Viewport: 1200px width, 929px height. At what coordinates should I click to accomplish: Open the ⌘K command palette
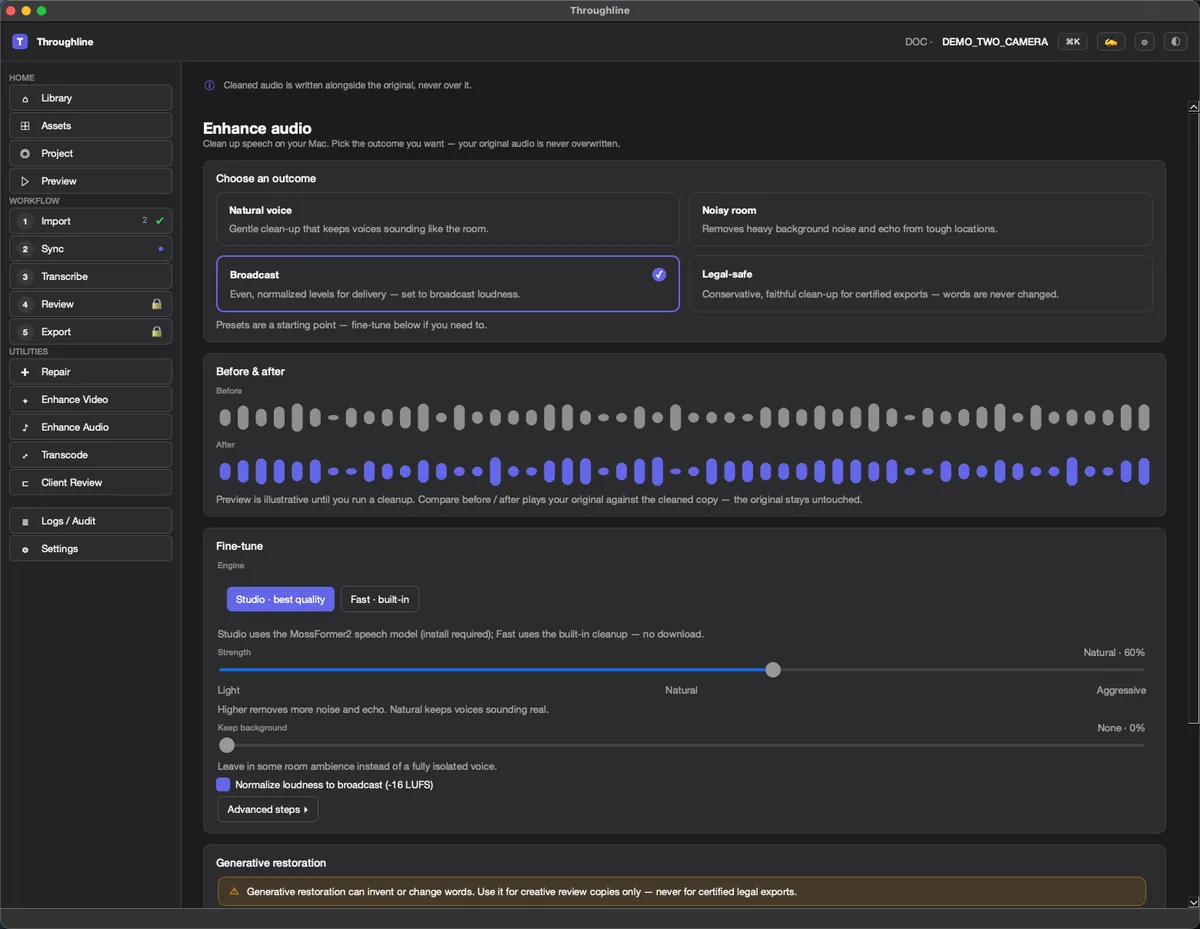1073,42
